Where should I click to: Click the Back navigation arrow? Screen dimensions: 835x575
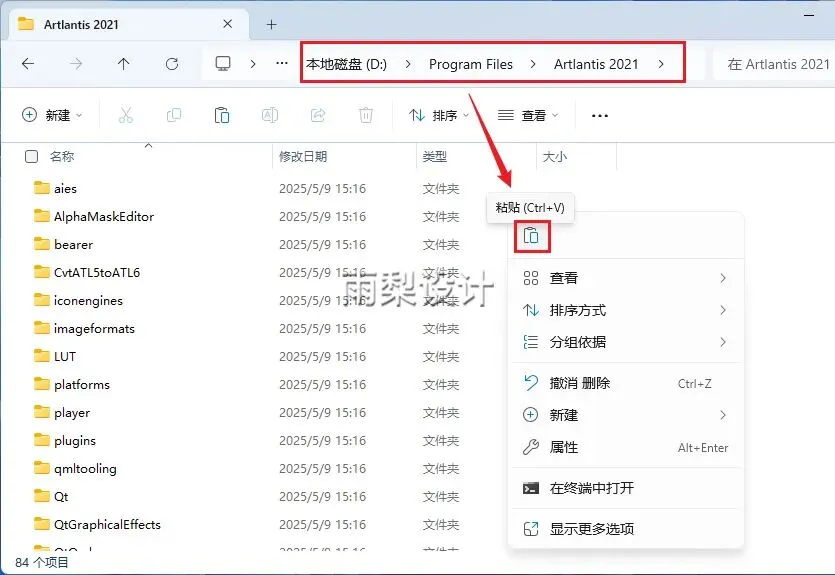pos(28,64)
